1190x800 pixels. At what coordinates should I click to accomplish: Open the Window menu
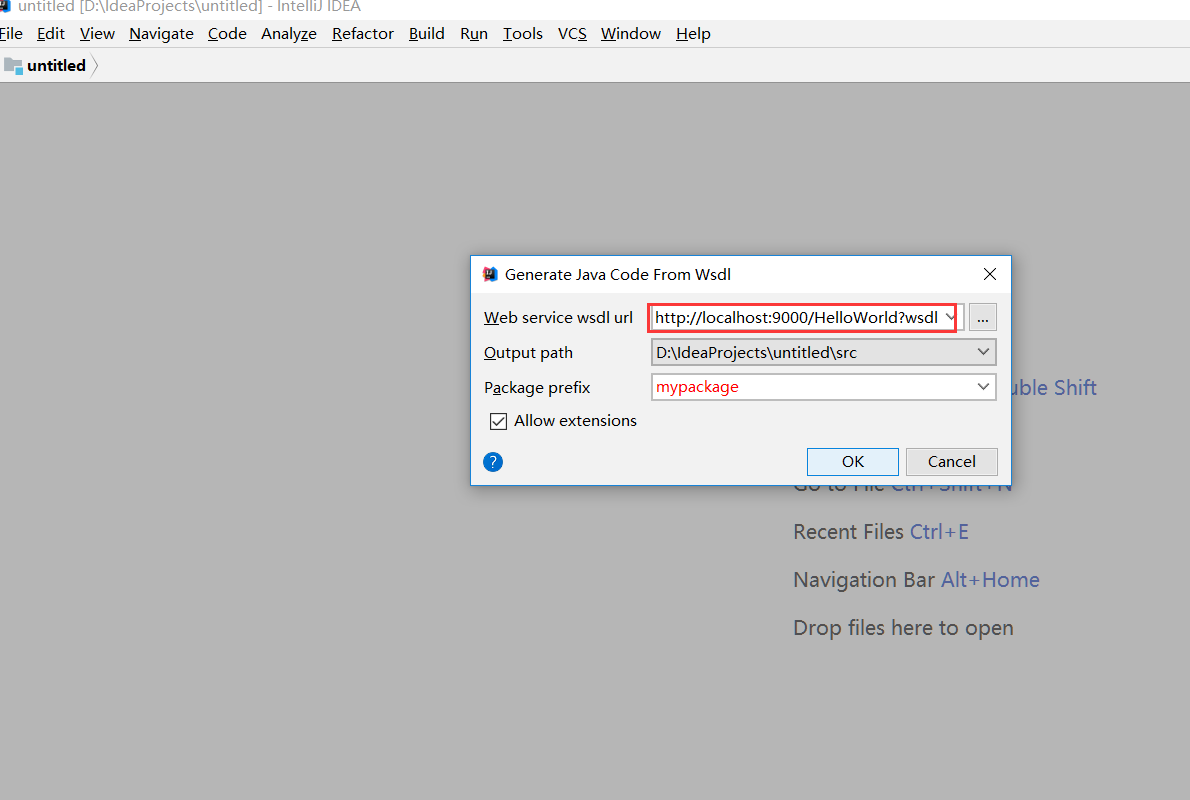(631, 33)
